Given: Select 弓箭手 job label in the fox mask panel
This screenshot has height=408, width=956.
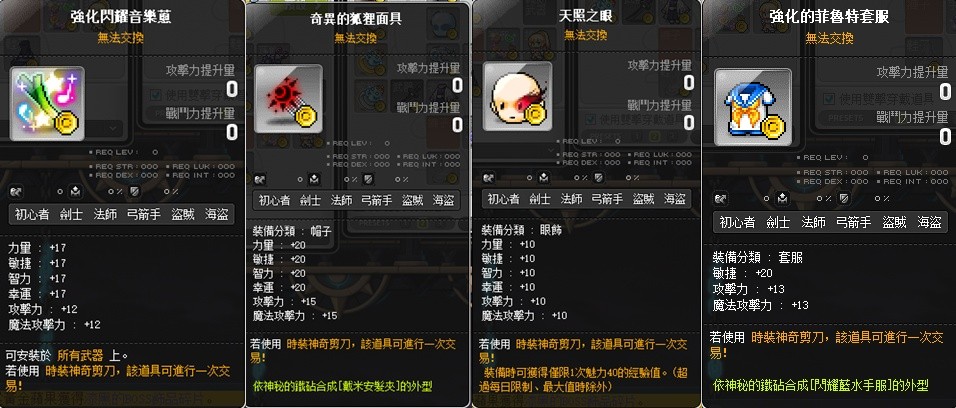Looking at the screenshot, I should pyautogui.click(x=376, y=201).
